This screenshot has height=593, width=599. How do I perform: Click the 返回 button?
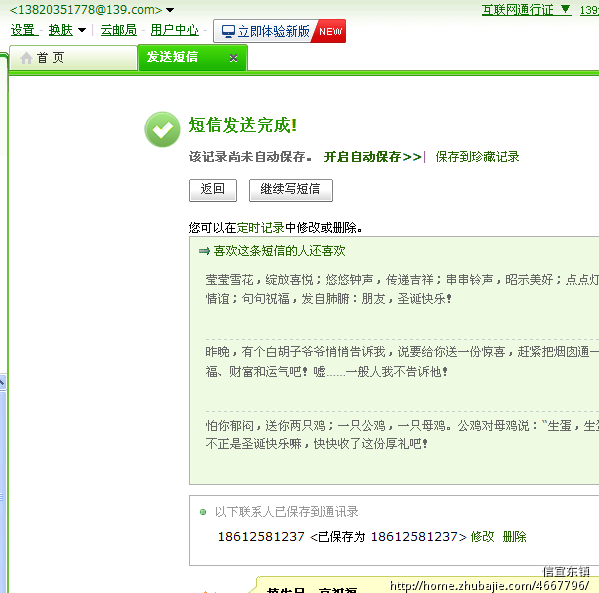coord(213,190)
